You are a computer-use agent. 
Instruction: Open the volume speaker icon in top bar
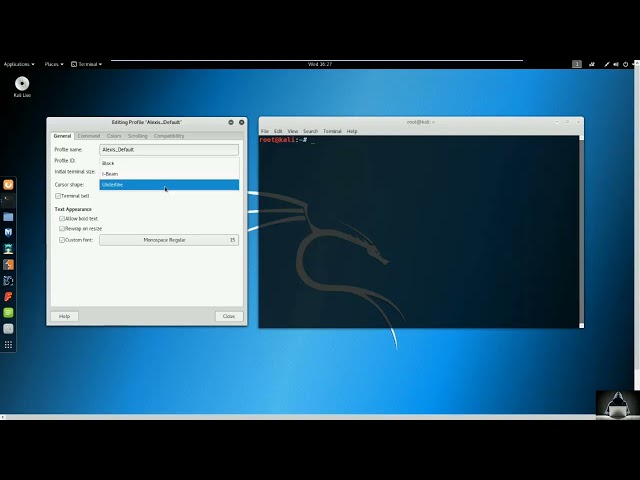pos(616,64)
